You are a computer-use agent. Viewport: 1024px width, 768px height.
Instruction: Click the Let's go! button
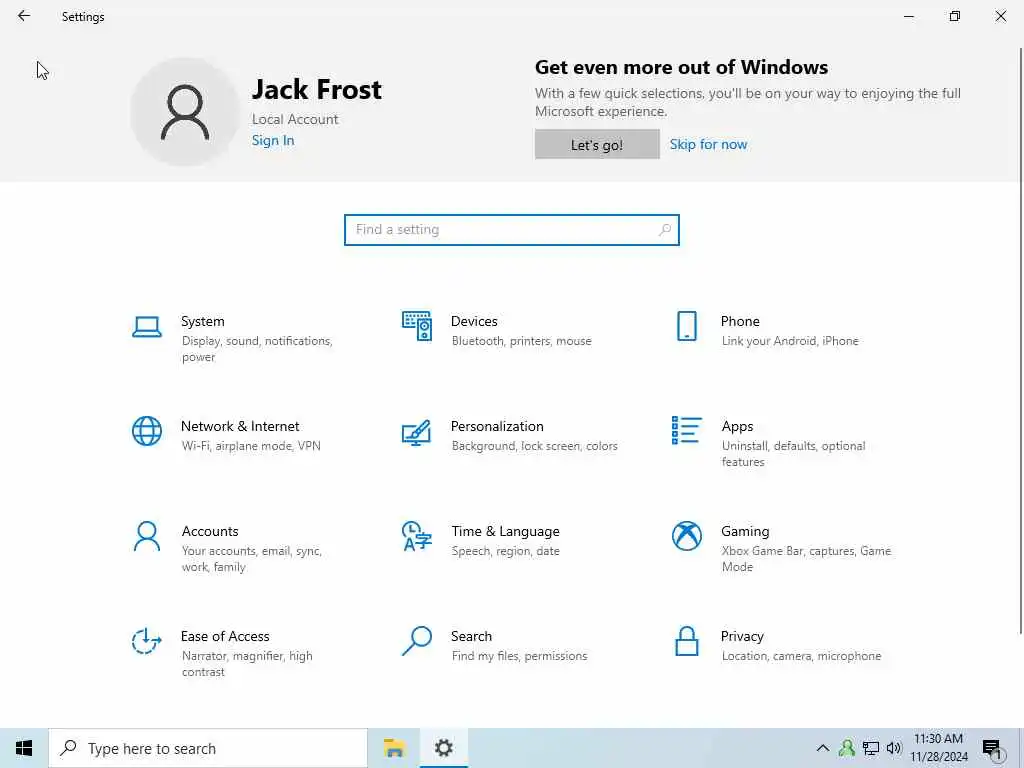tap(597, 144)
